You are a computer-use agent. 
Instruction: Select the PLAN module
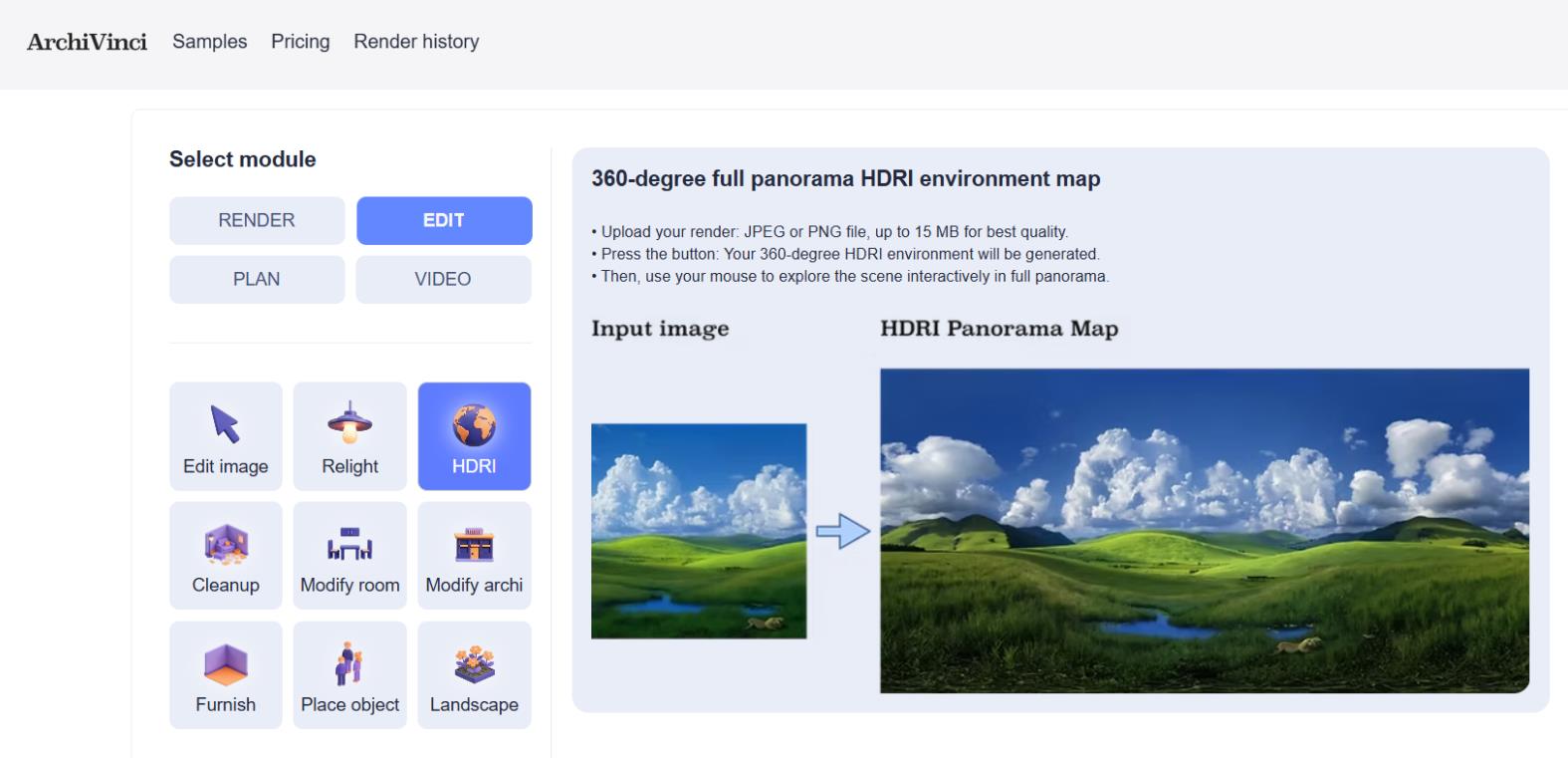(x=257, y=279)
